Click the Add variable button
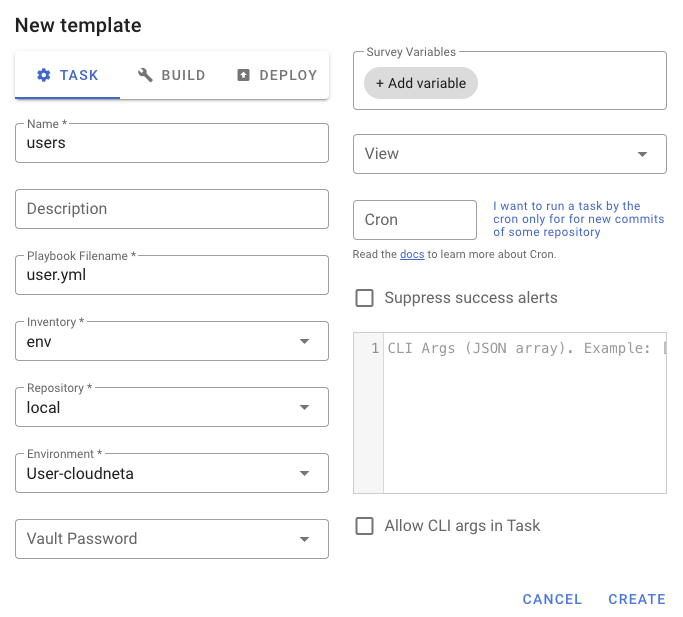The width and height of the screenshot is (683, 617). click(421, 83)
